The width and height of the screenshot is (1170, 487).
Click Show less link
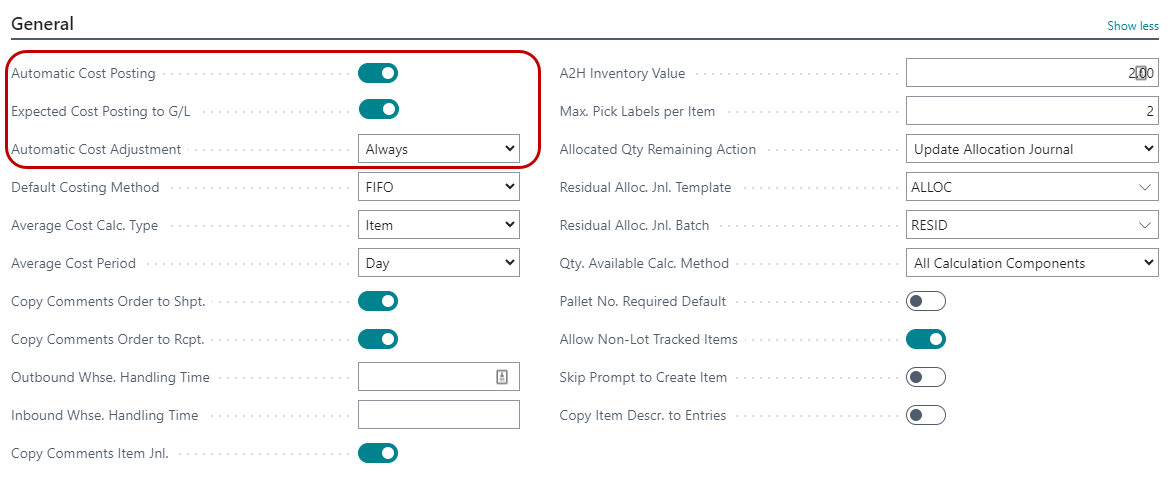point(1132,26)
